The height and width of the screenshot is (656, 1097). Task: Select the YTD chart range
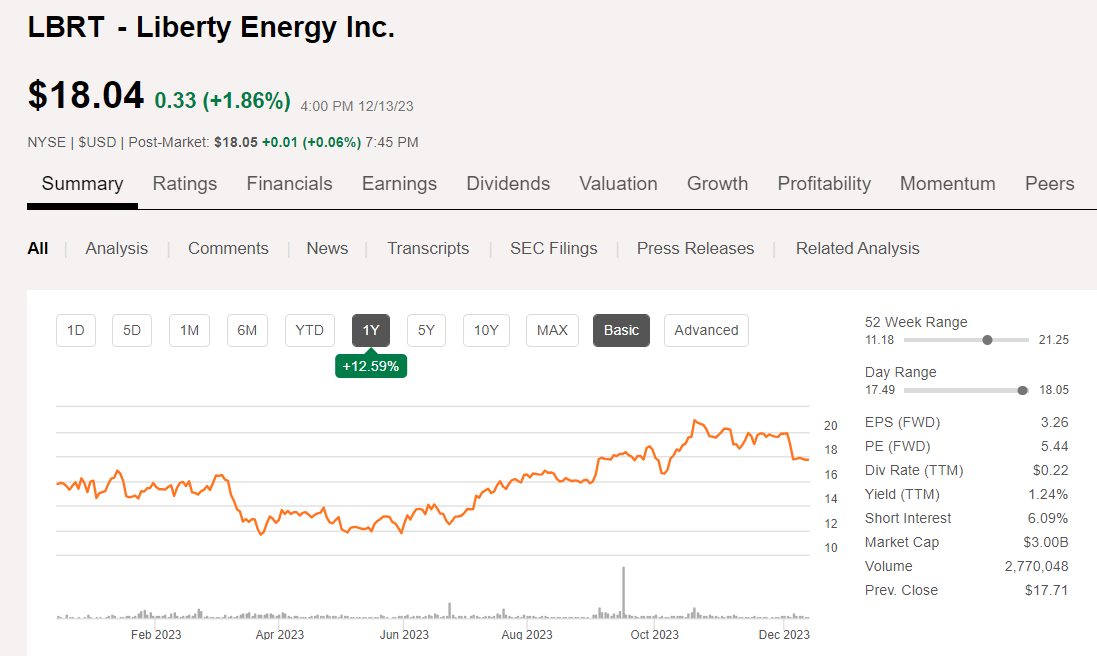click(x=309, y=330)
